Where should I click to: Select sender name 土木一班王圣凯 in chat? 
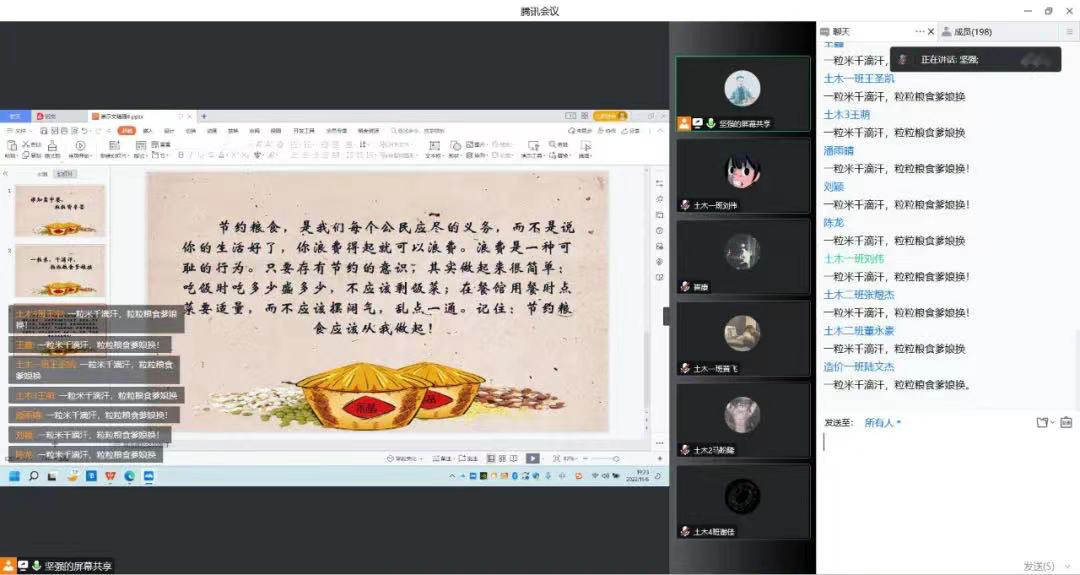click(x=858, y=78)
